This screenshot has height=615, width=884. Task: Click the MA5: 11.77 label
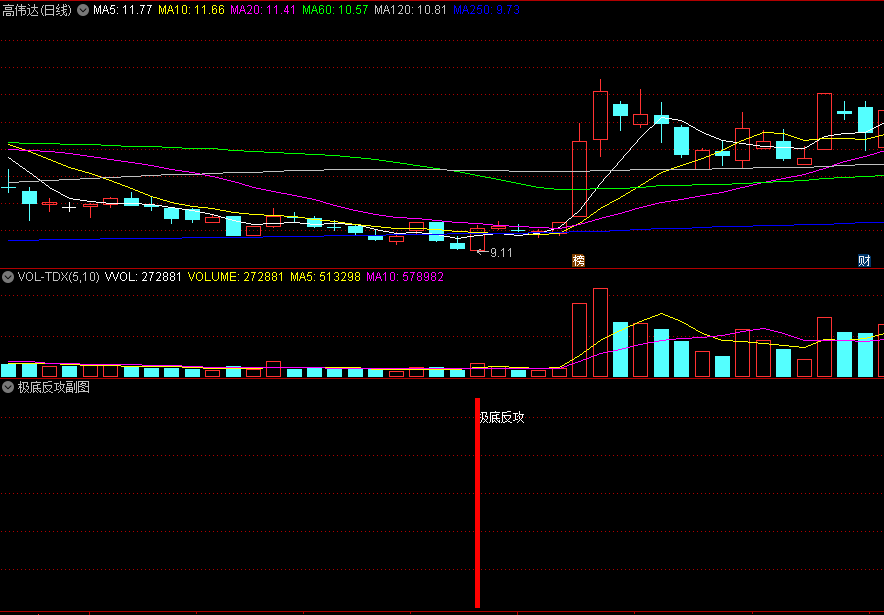tap(122, 10)
